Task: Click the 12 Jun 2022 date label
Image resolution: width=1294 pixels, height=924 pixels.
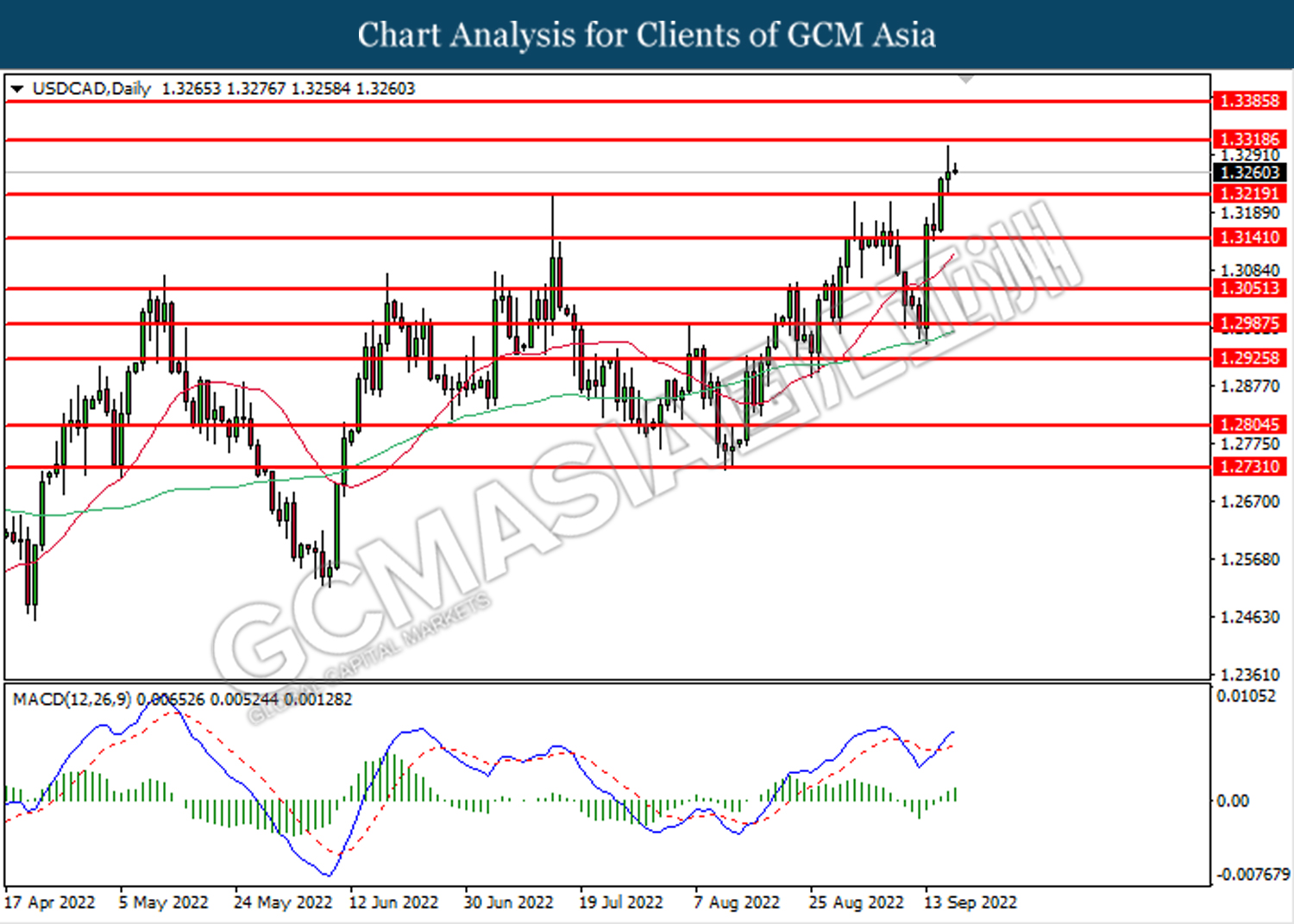Action: [393, 902]
